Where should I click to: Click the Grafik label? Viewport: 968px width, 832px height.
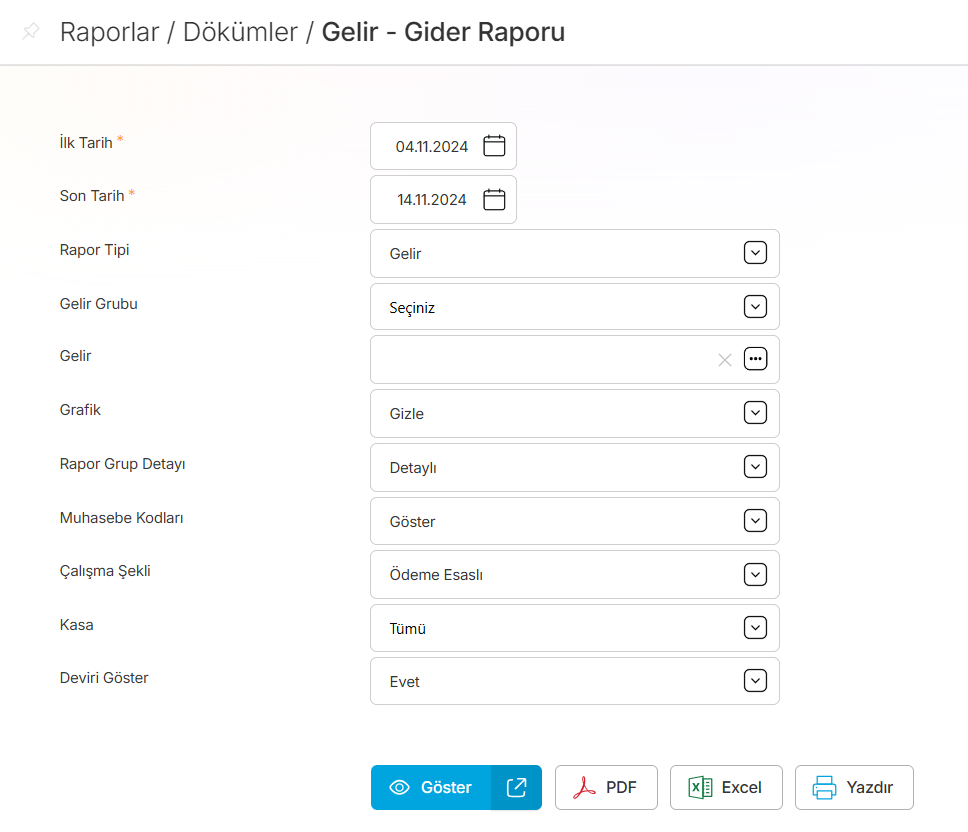pos(80,410)
